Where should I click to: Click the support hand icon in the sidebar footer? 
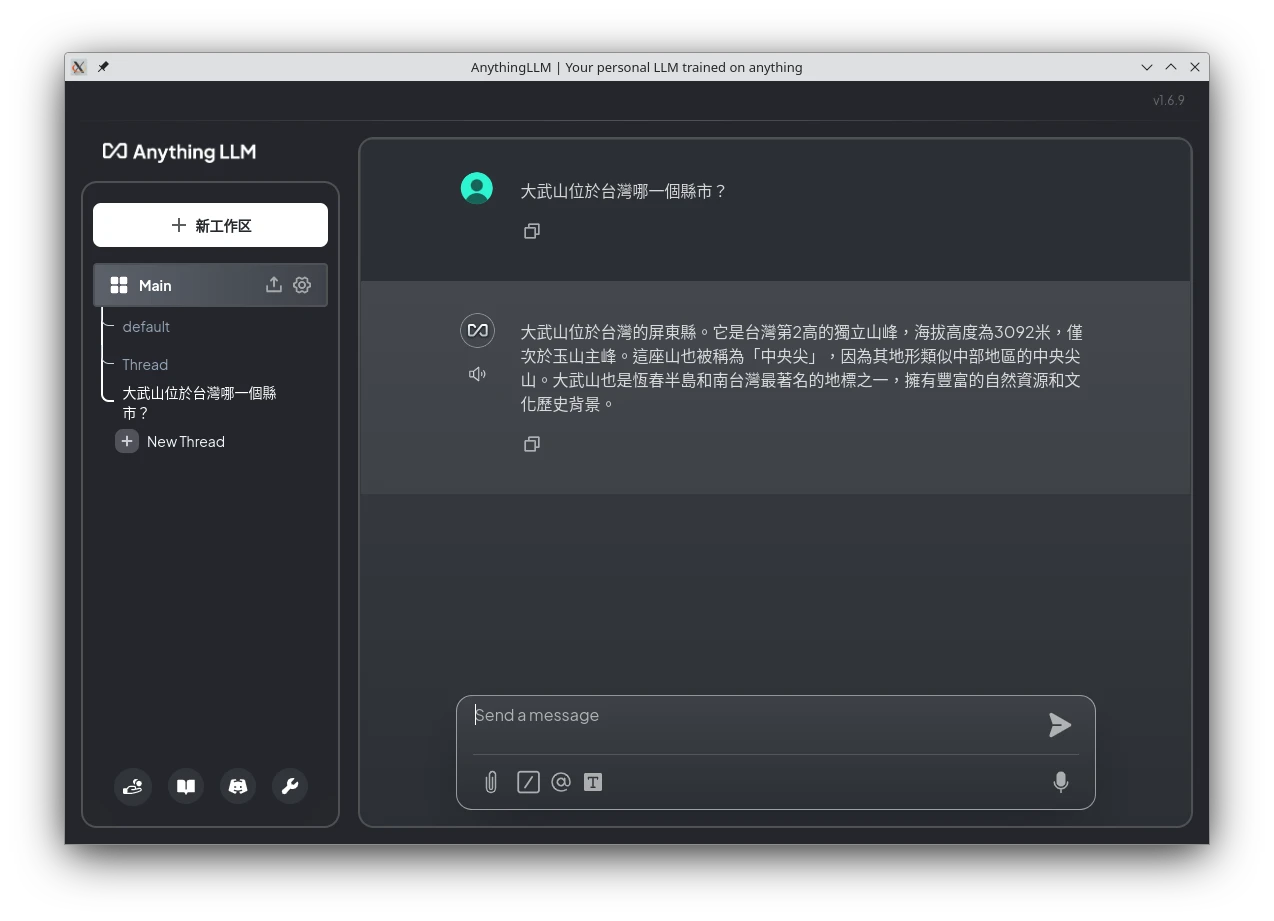pyautogui.click(x=133, y=786)
